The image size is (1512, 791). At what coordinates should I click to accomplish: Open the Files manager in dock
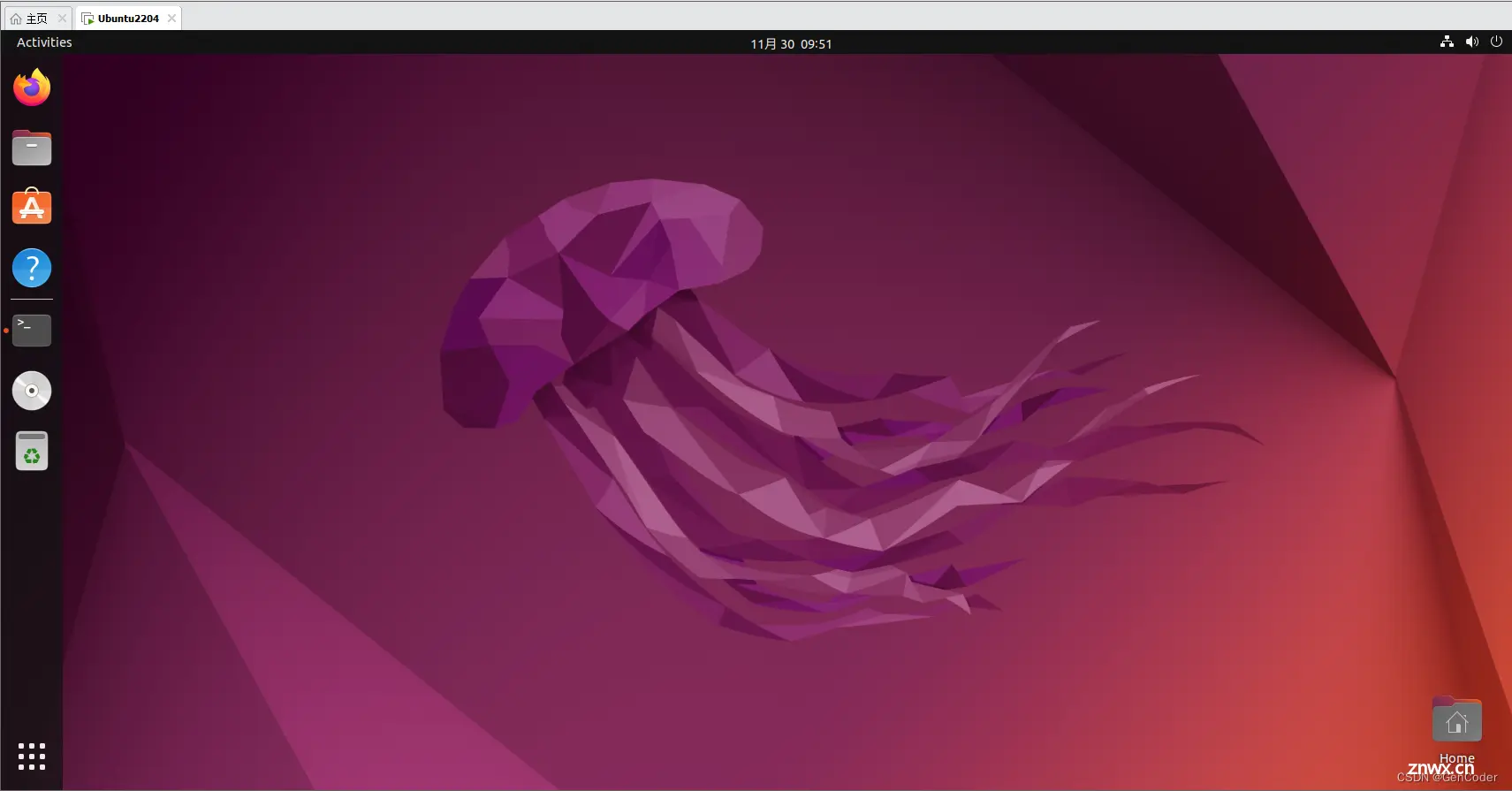(x=32, y=148)
